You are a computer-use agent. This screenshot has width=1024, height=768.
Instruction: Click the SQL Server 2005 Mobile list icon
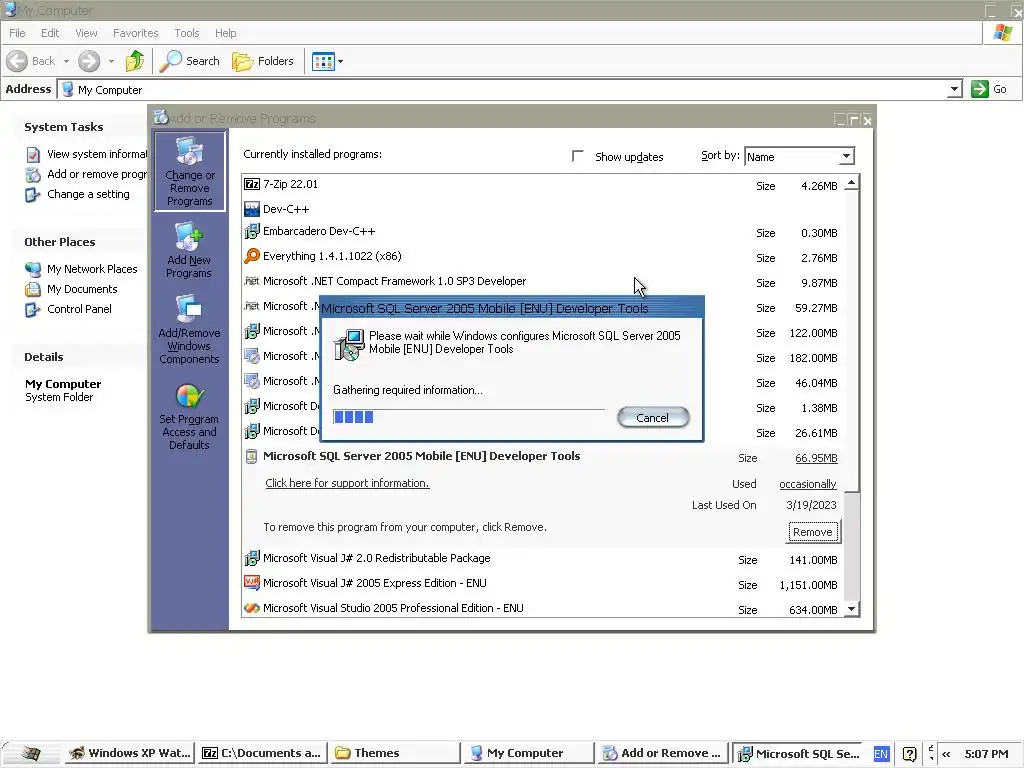point(251,456)
